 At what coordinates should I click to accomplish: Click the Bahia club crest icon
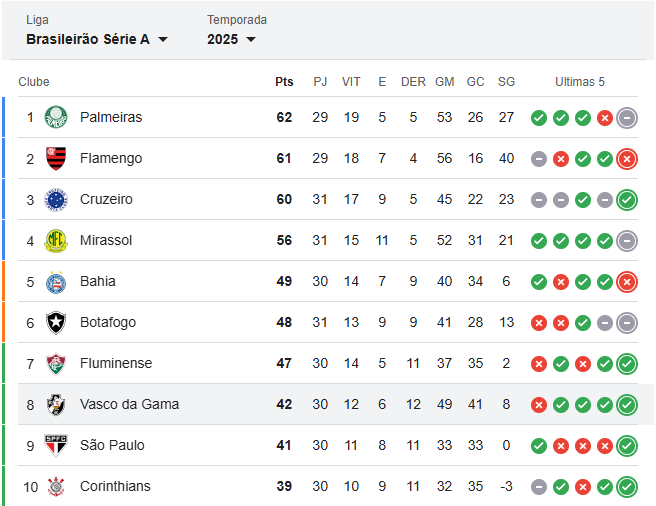coord(56,281)
